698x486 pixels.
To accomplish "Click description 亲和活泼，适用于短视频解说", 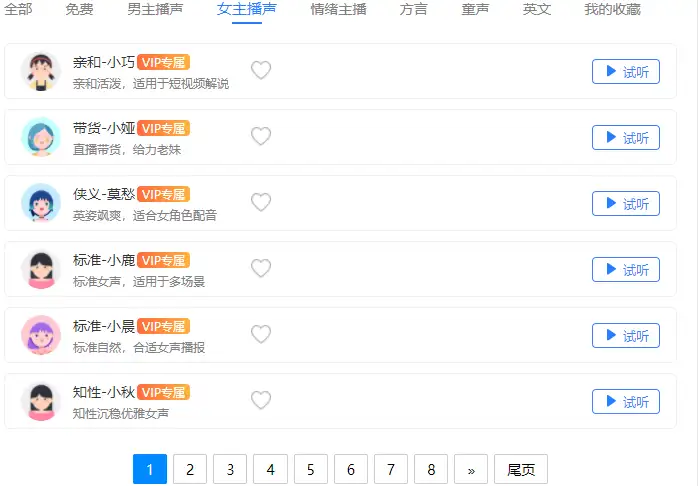I will [151, 84].
